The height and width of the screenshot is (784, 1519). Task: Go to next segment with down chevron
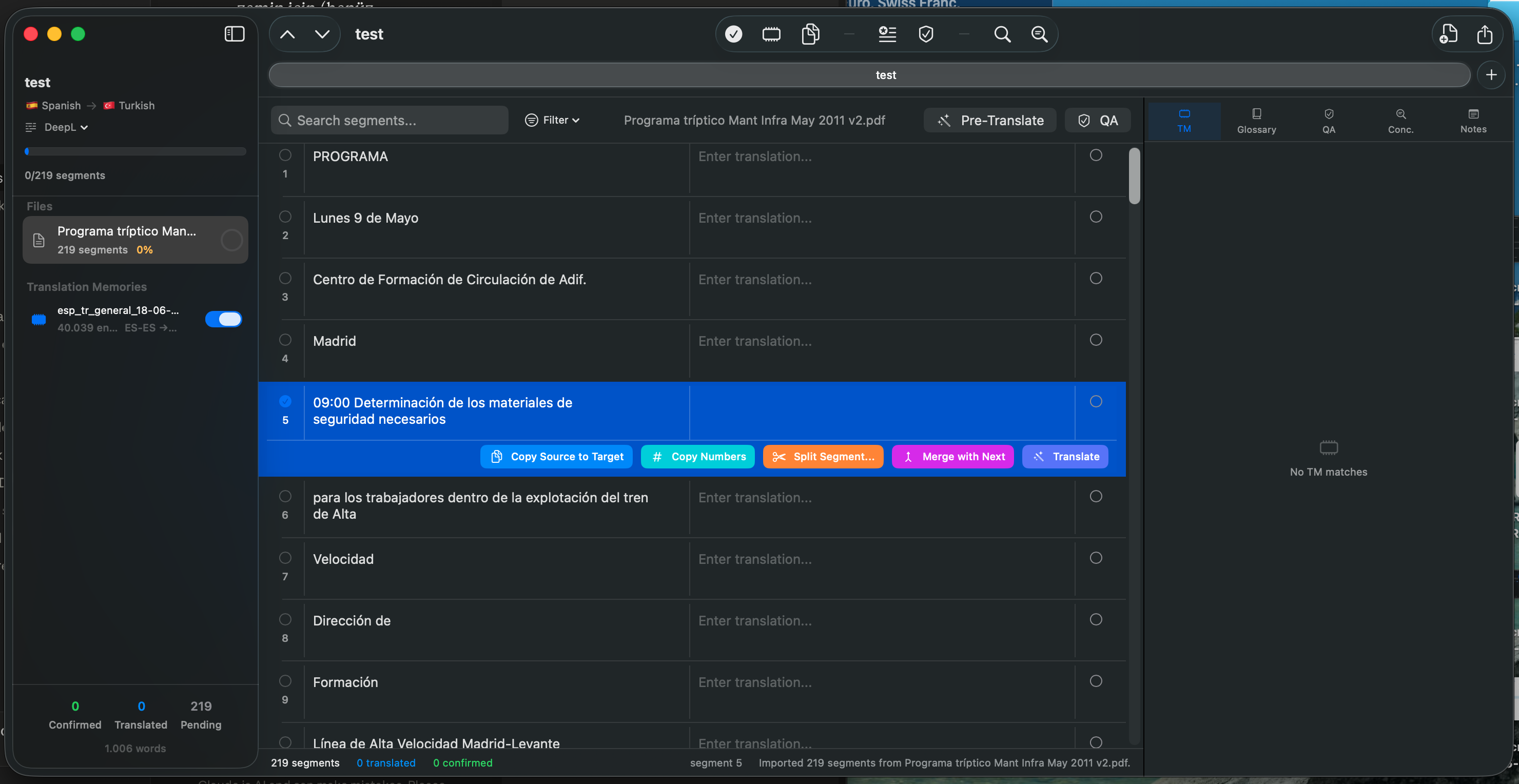click(x=322, y=34)
